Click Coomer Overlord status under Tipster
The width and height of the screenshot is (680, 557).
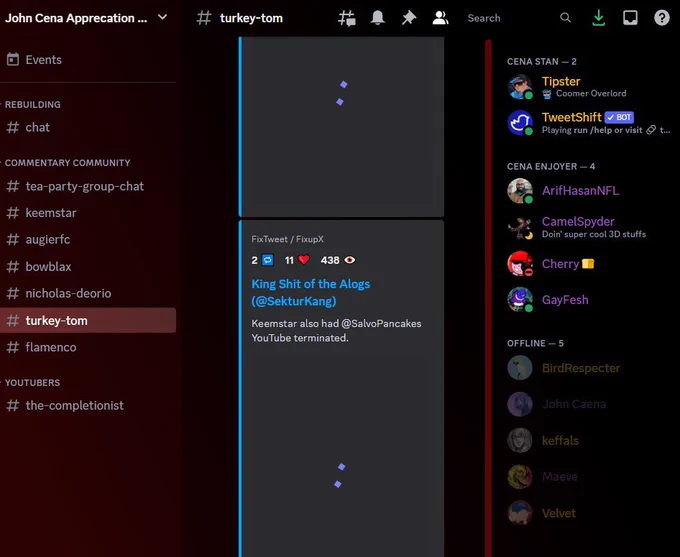(x=591, y=93)
